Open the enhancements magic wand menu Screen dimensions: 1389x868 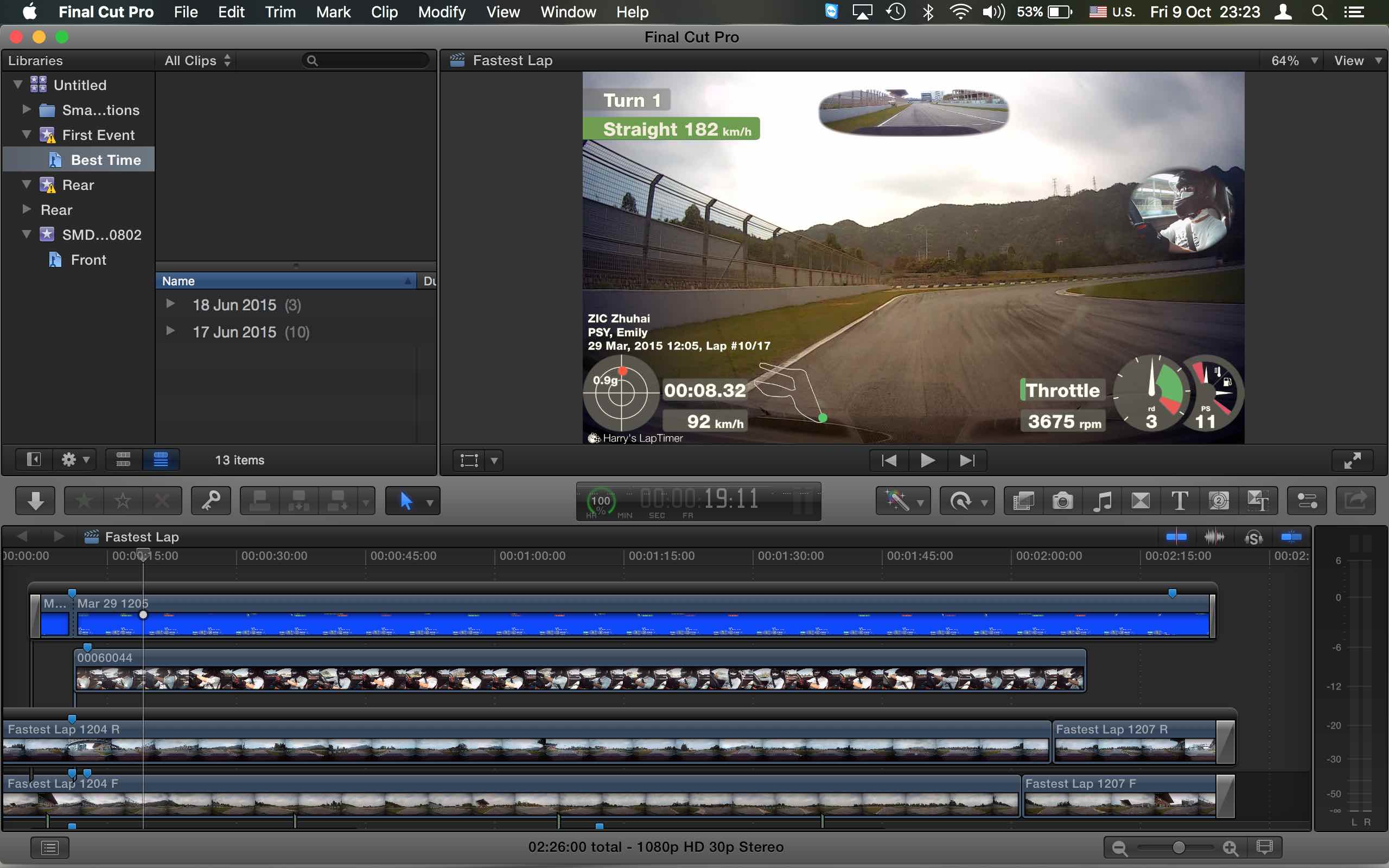click(903, 501)
